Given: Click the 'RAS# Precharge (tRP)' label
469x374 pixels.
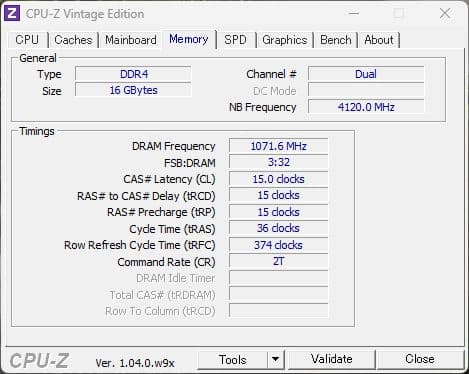Looking at the screenshot, I should 161,212.
